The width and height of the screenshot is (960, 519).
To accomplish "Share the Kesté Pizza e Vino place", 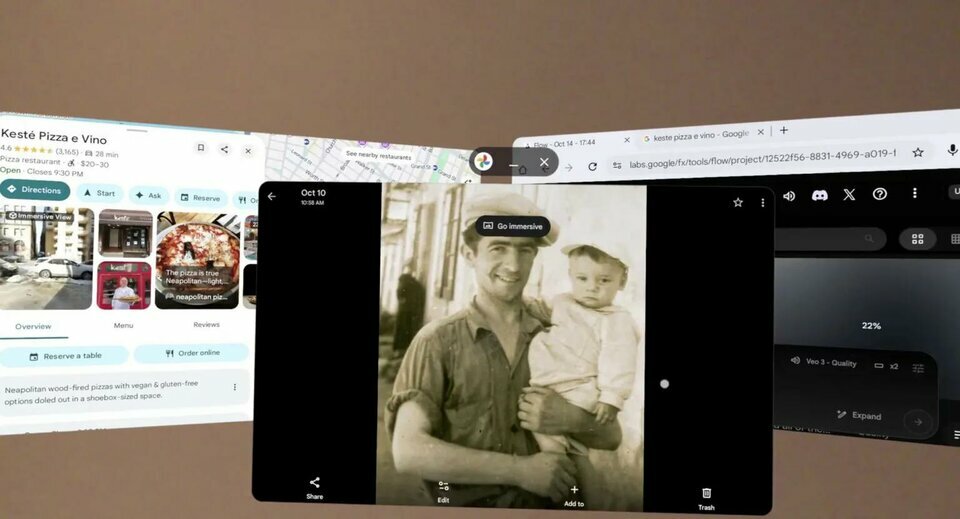I will pyautogui.click(x=224, y=149).
